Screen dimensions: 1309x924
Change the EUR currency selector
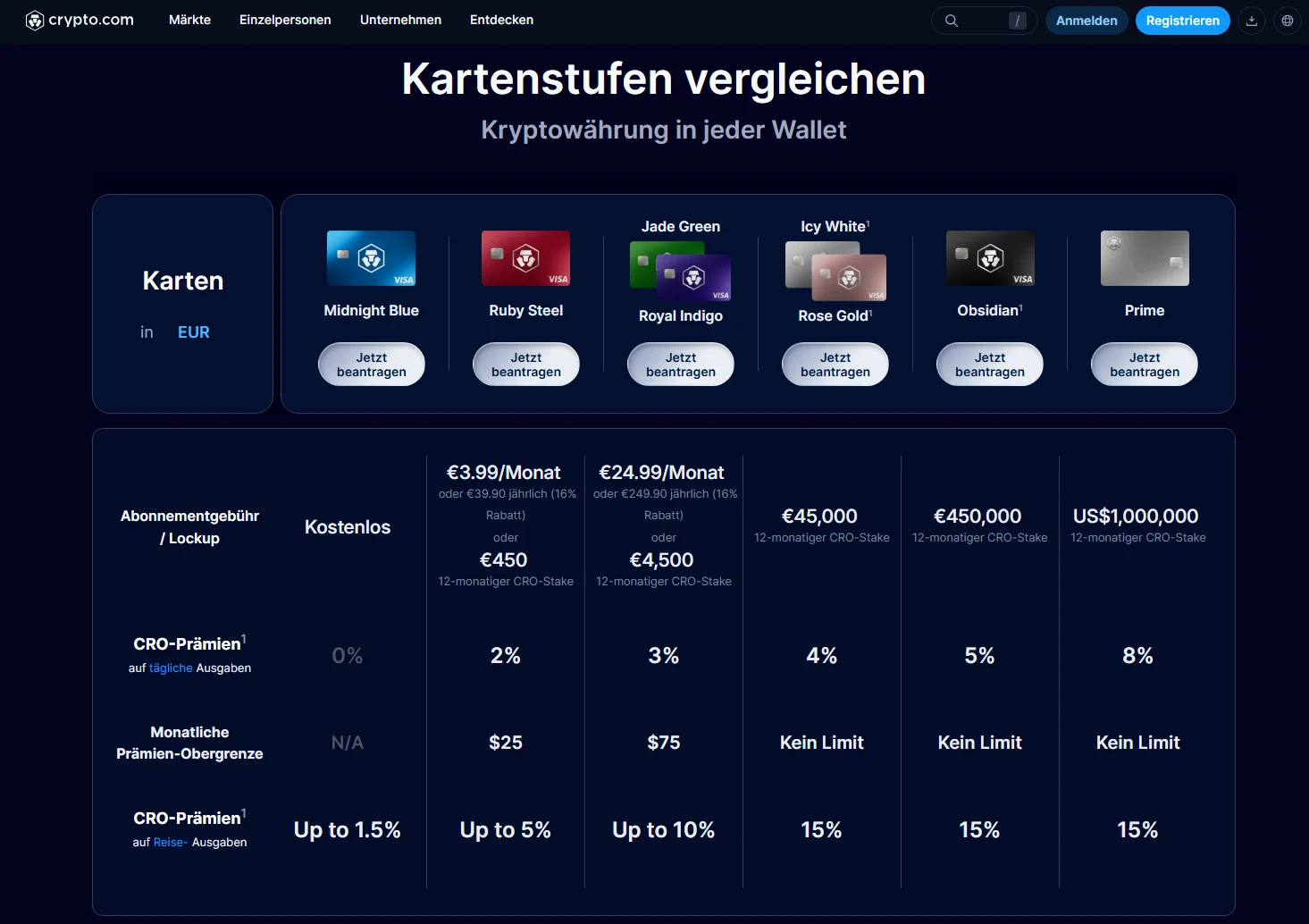pos(194,332)
